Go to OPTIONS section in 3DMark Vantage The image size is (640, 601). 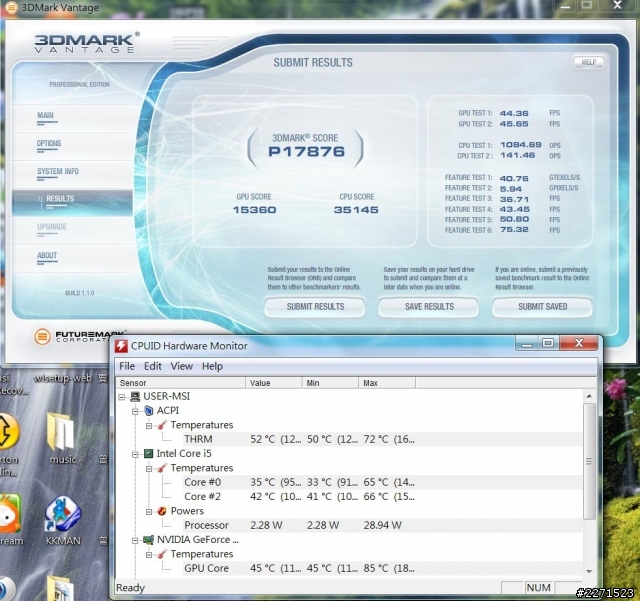pyautogui.click(x=49, y=144)
